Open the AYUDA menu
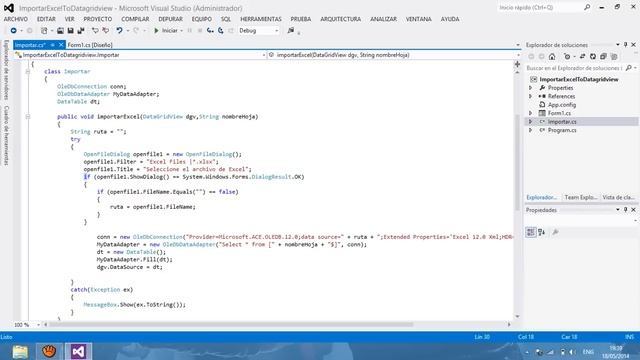The image size is (640, 360). pyautogui.click(x=450, y=19)
